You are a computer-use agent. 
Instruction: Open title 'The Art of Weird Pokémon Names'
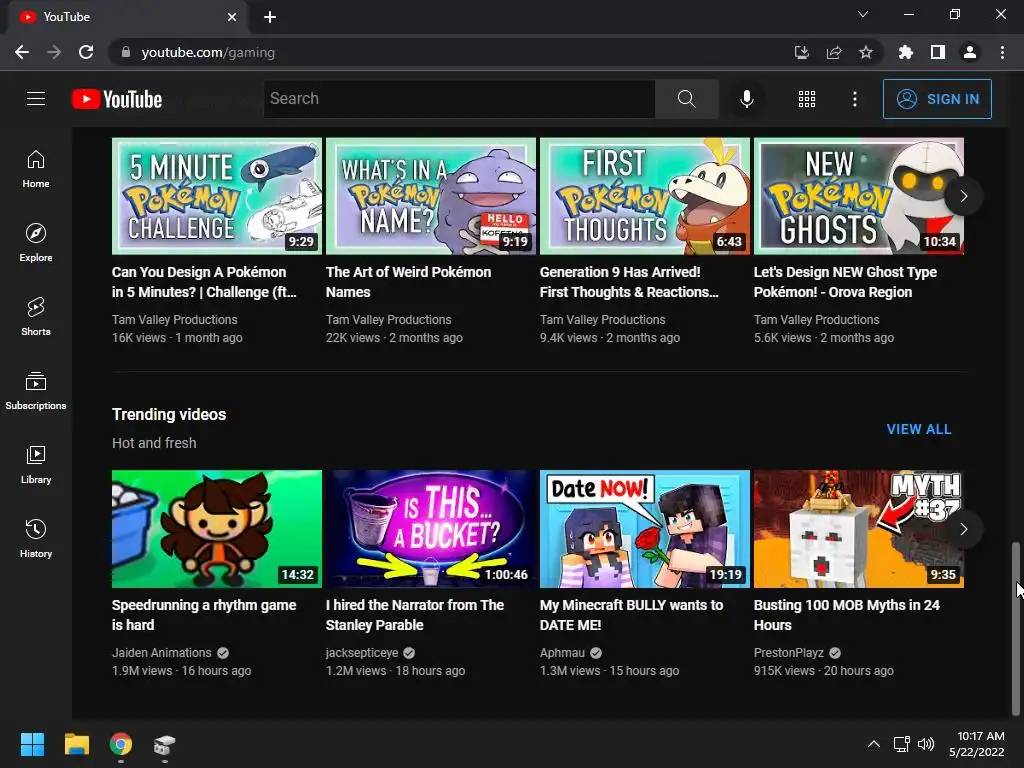408,282
